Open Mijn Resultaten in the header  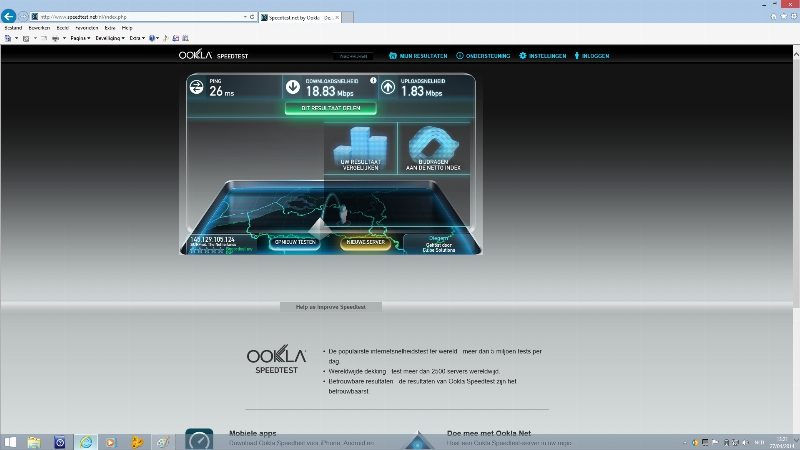coord(418,56)
